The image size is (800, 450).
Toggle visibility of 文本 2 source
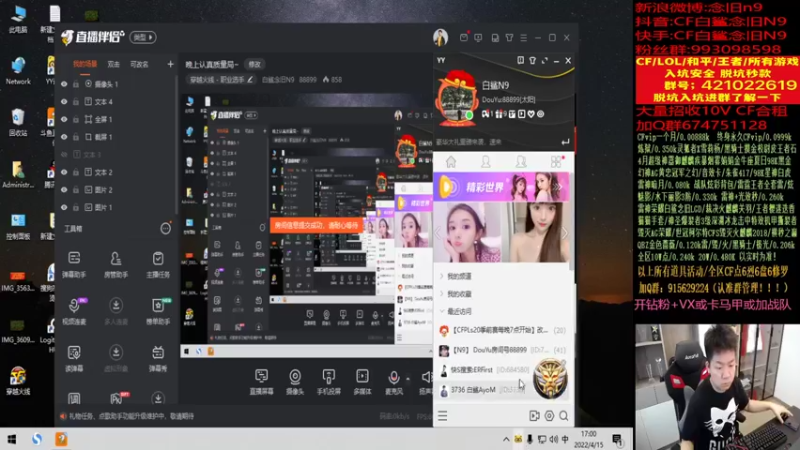point(64,172)
